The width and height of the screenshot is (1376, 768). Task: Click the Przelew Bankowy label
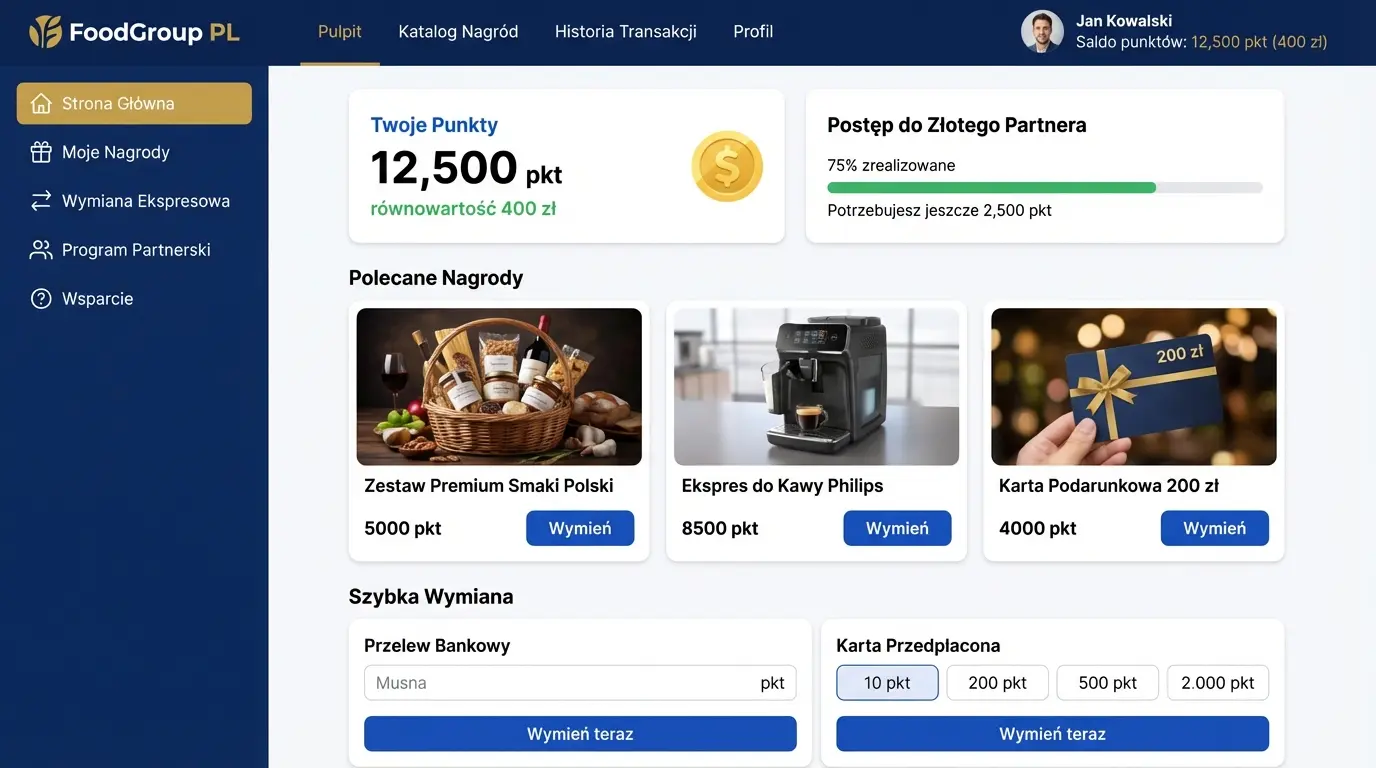(437, 646)
